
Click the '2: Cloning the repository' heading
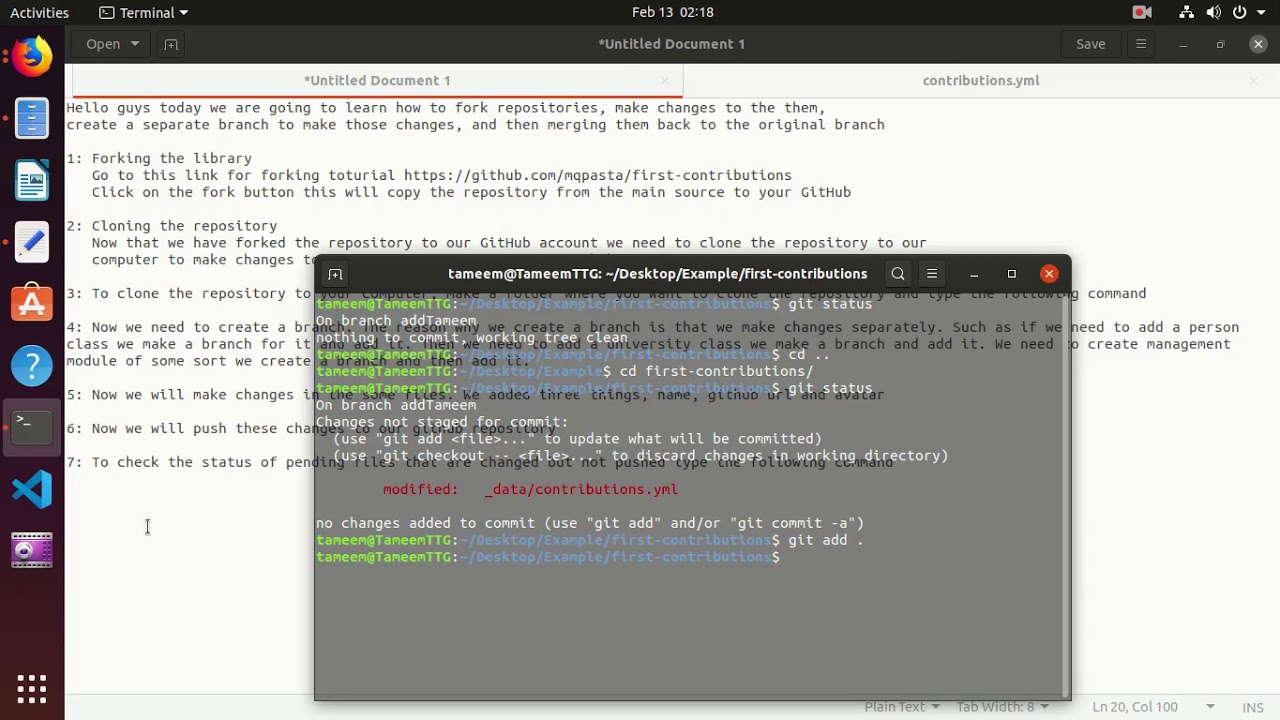pyautogui.click(x=172, y=226)
